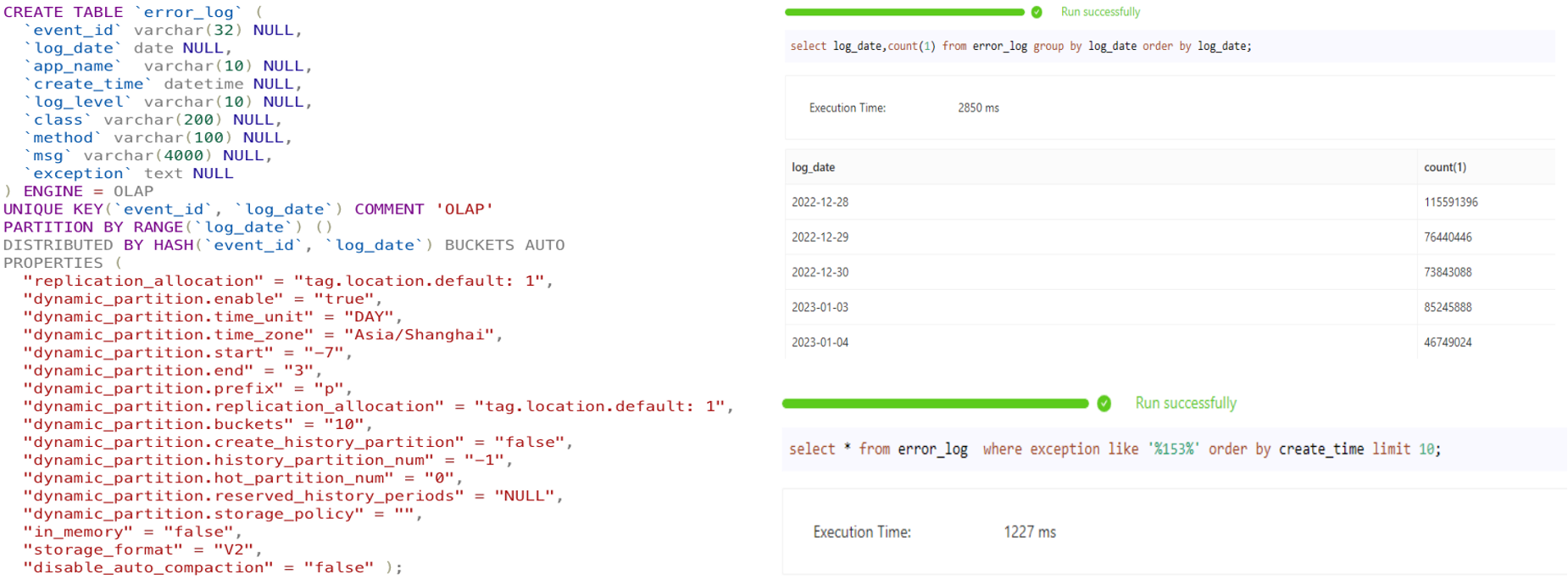
Task: Click the green check icon of second query
Action: click(x=1104, y=404)
